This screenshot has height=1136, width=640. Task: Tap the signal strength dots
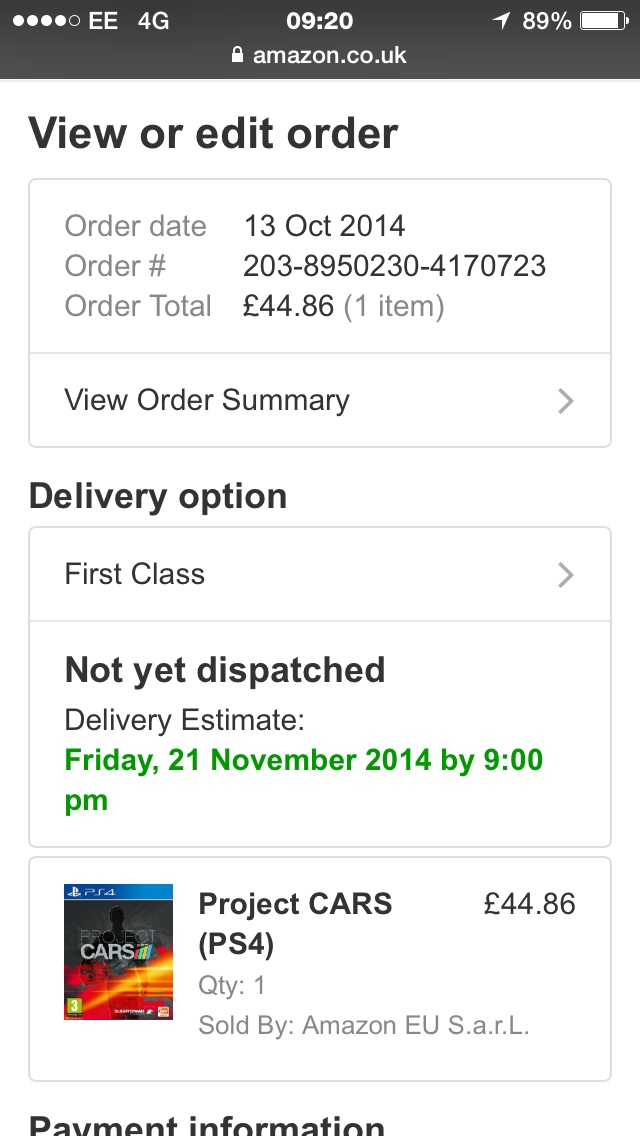point(46,20)
